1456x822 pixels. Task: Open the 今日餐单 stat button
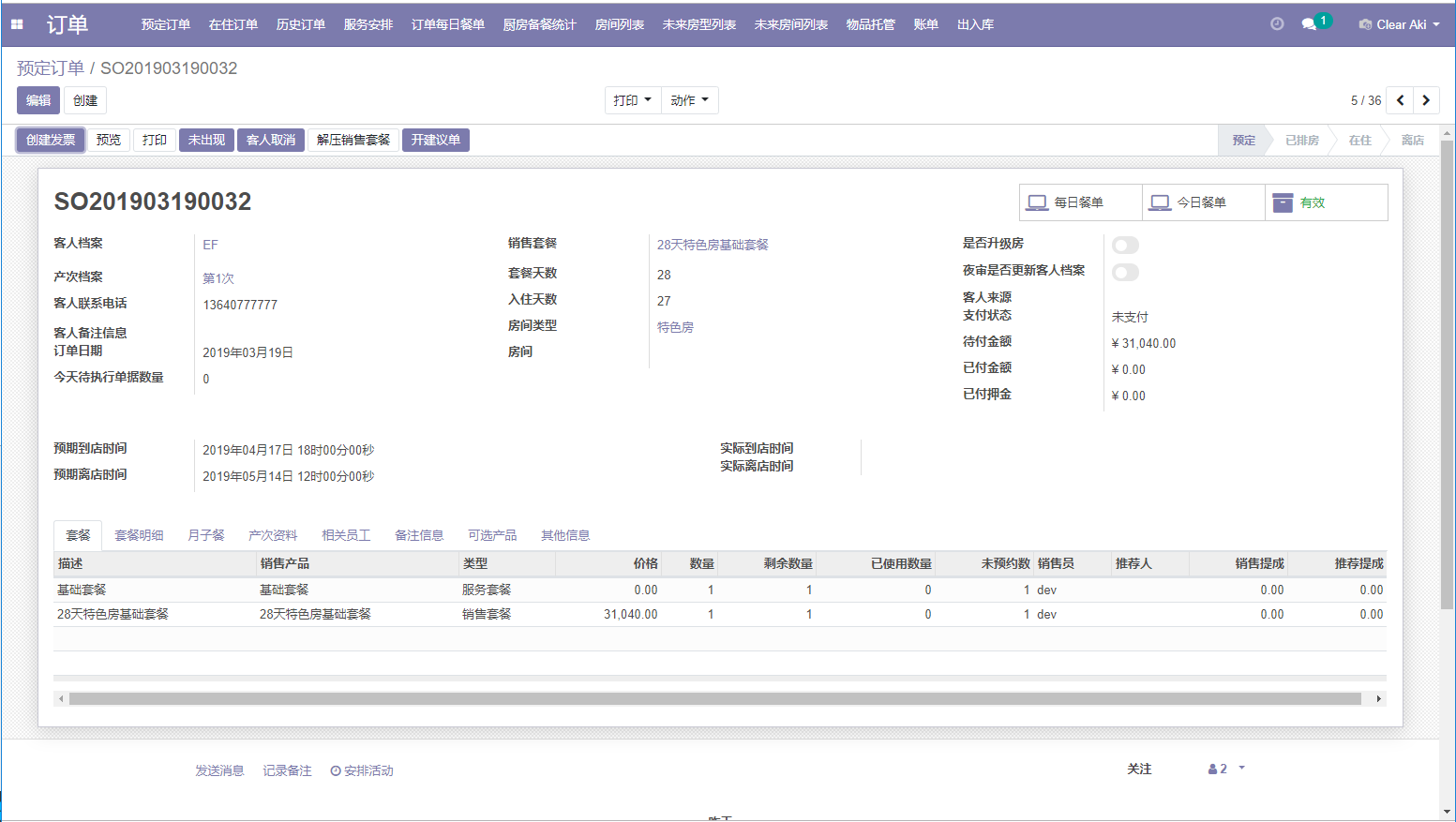(x=1204, y=202)
